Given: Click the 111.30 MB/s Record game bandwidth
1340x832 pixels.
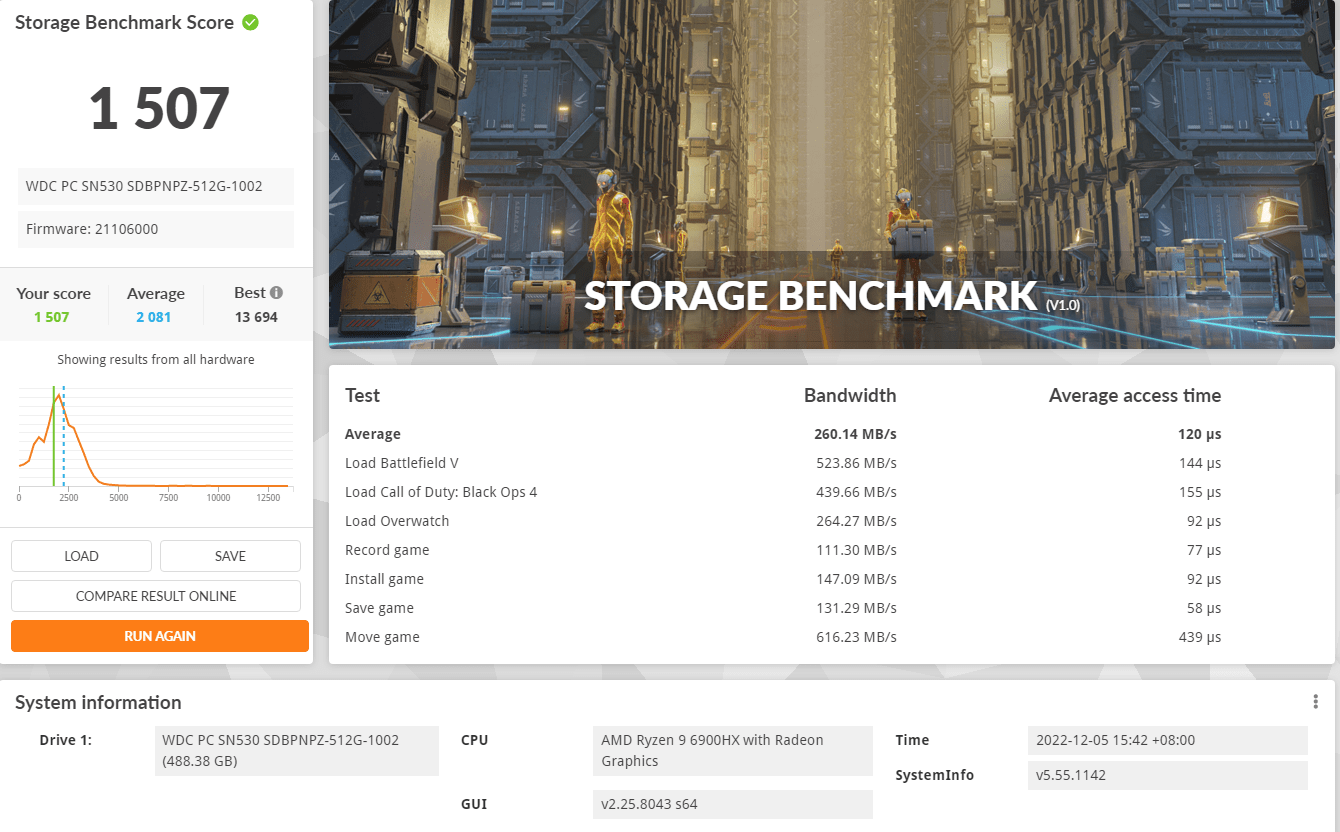Looking at the screenshot, I should point(856,550).
